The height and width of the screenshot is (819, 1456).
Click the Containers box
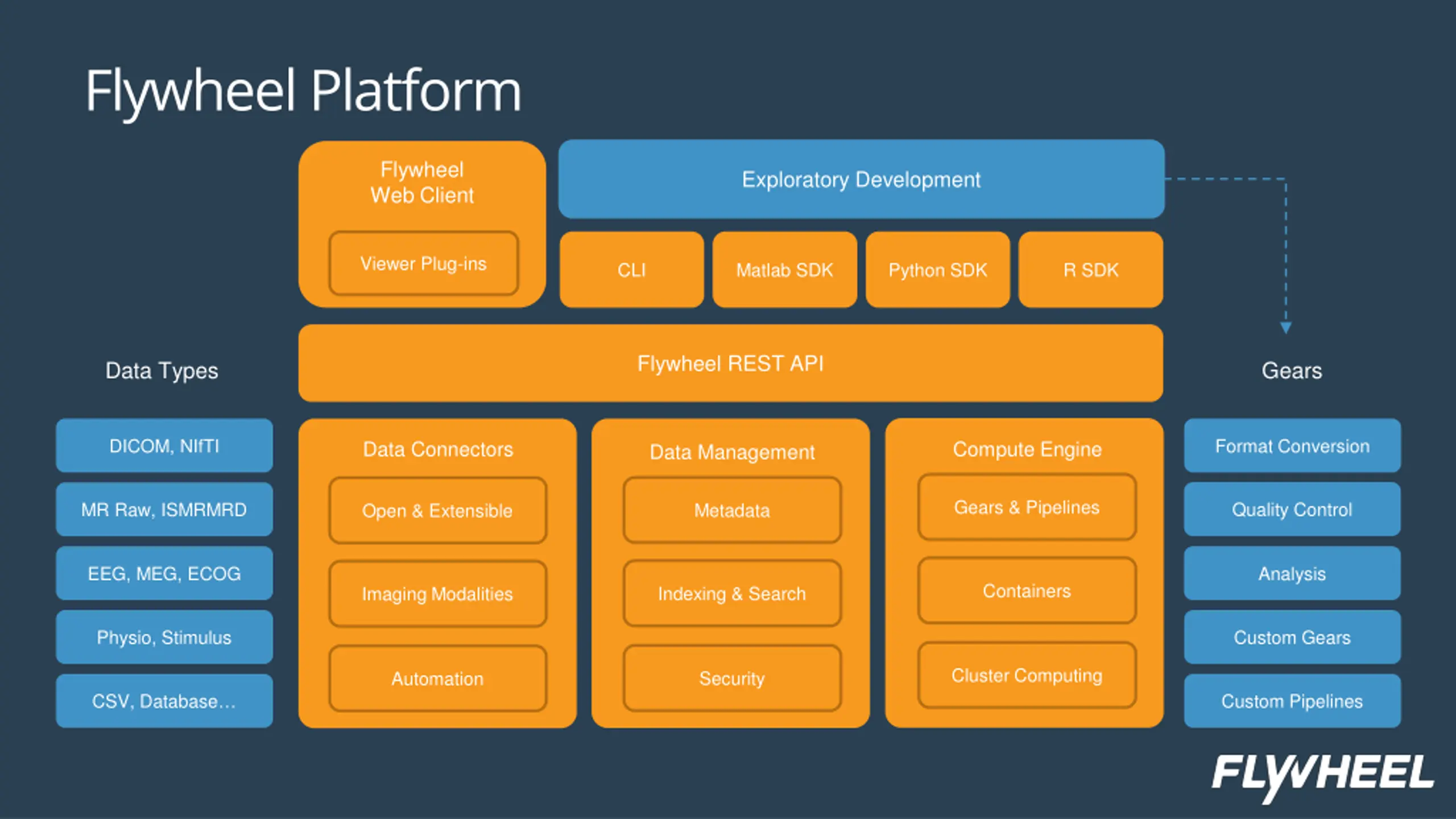1027,591
